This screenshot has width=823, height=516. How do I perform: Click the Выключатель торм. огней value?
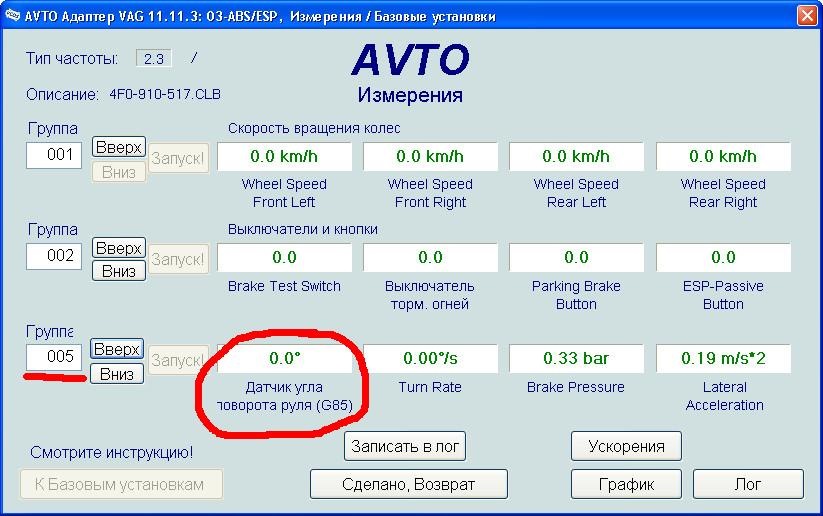430,257
